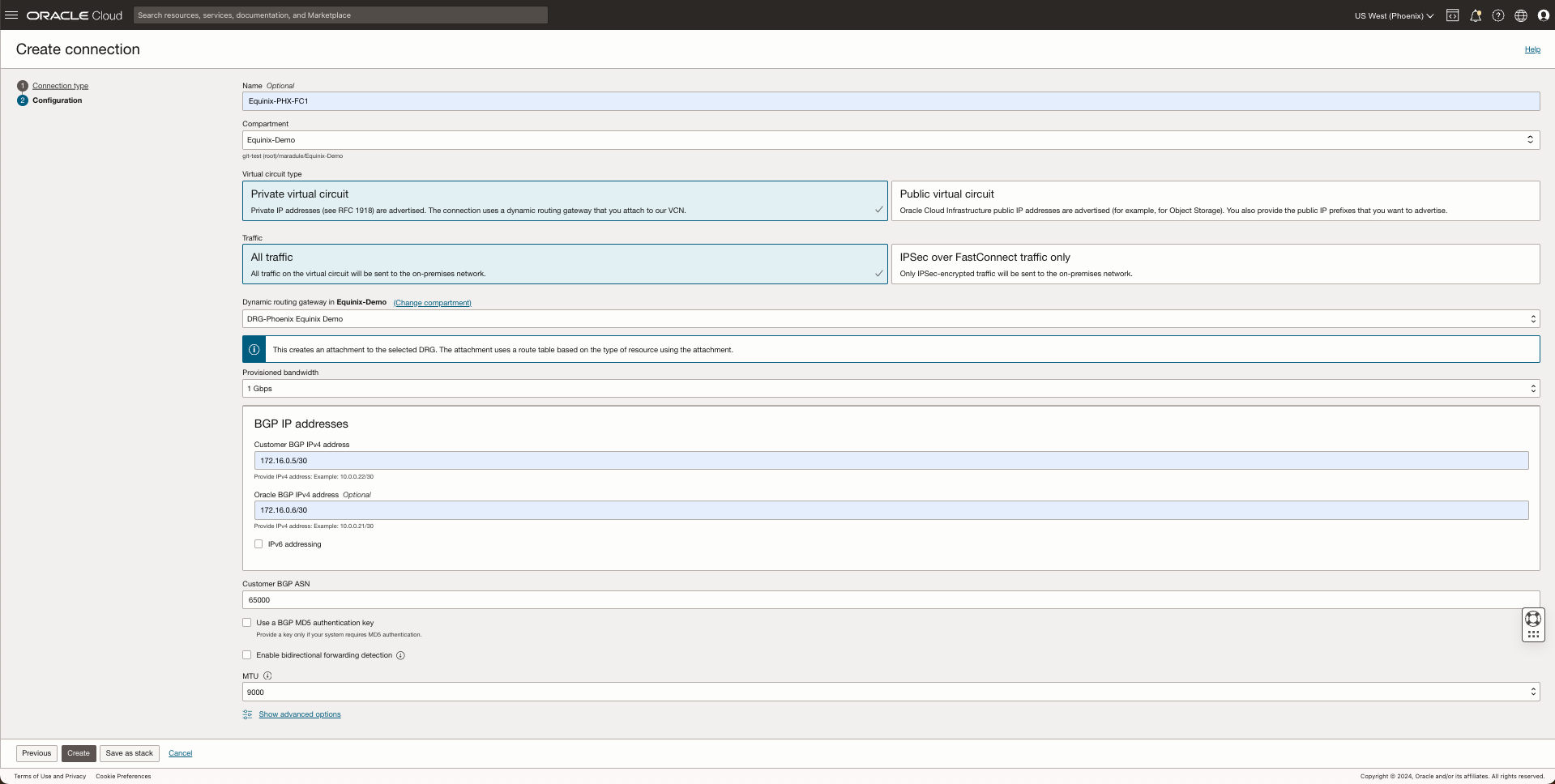This screenshot has width=1555, height=784.
Task: Click the search resources bar
Action: (x=340, y=15)
